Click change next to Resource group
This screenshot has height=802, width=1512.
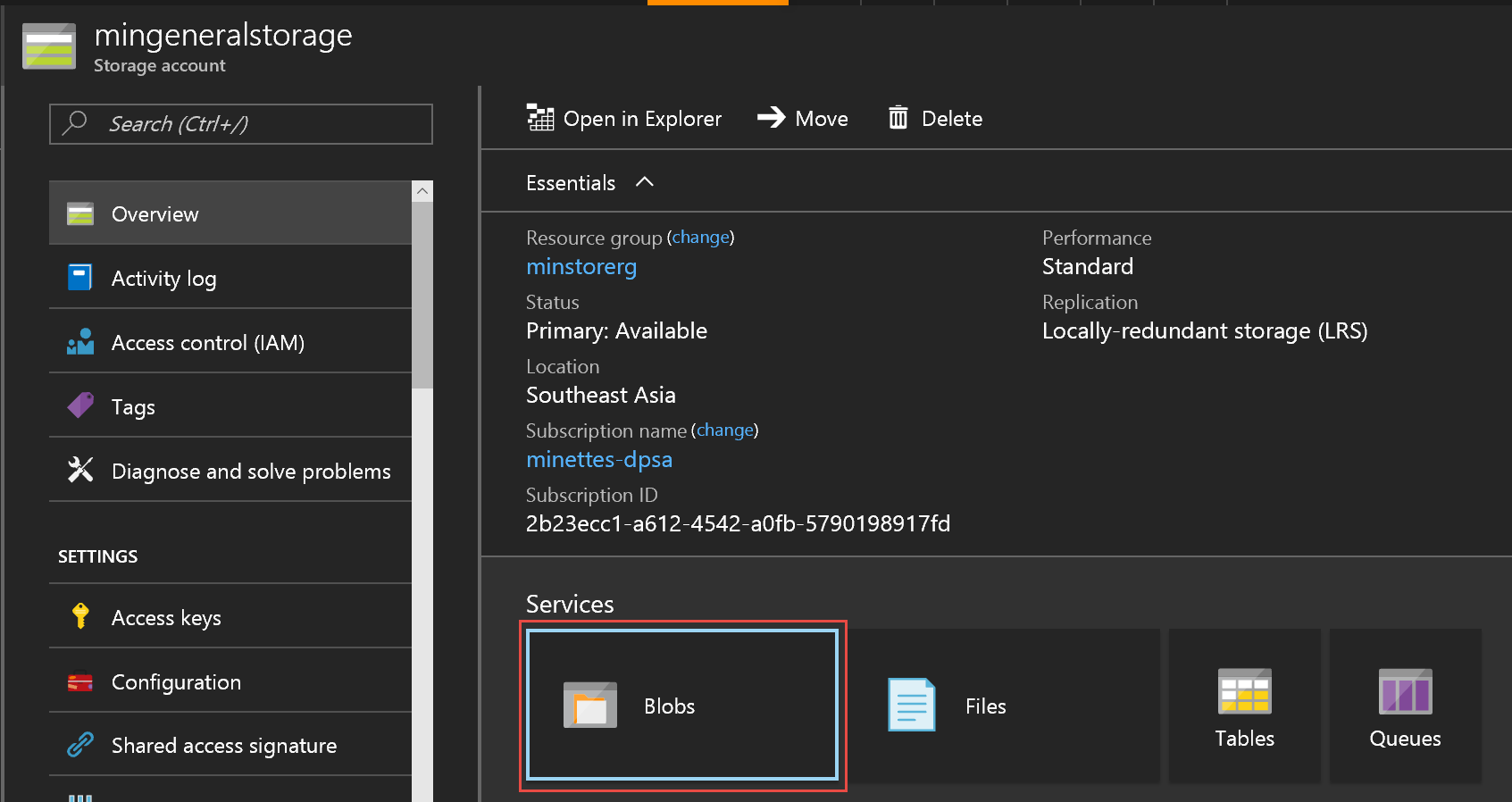pyautogui.click(x=700, y=238)
